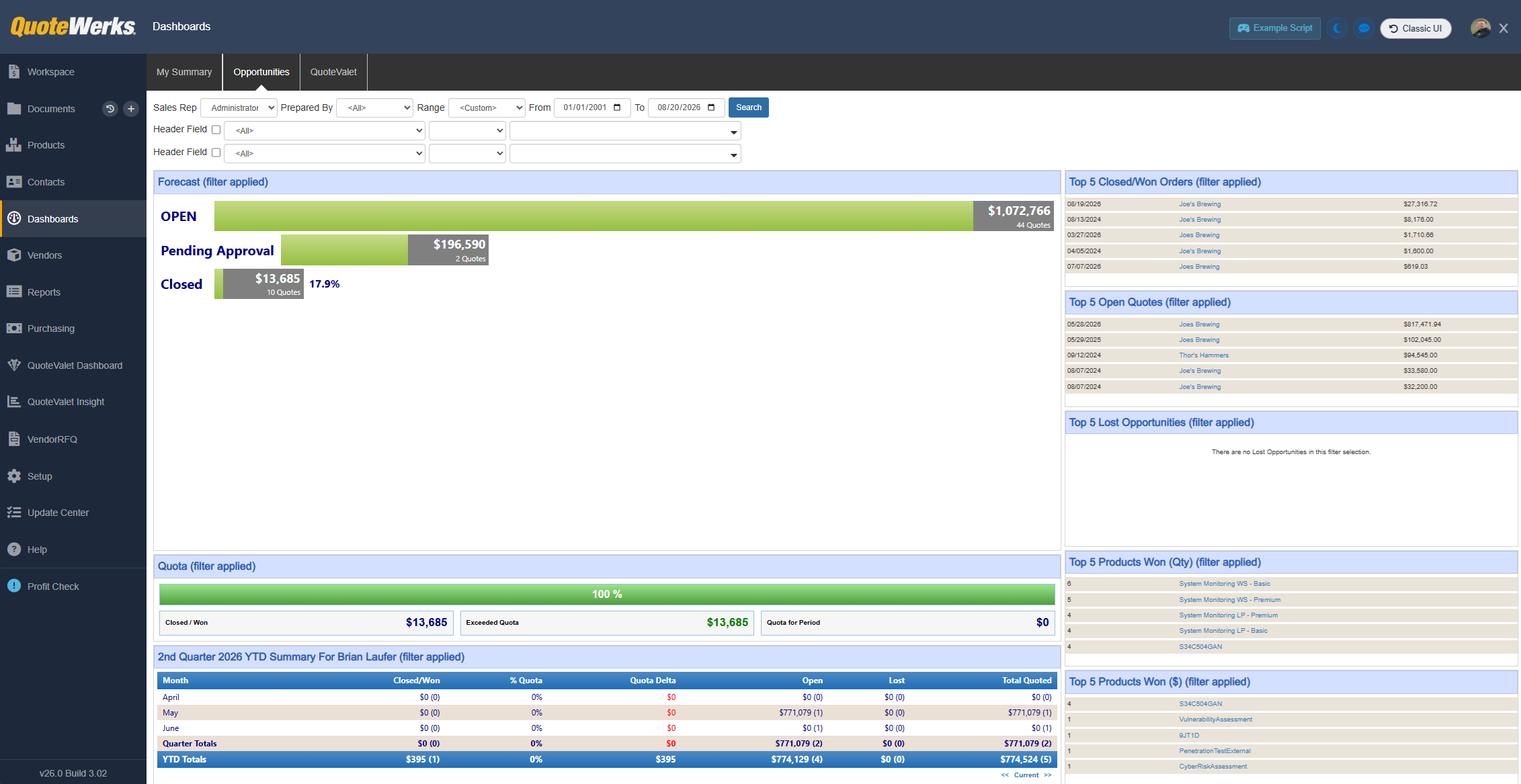Open PenetrationTestExternal product link
Image resolution: width=1521 pixels, height=784 pixels.
tap(1215, 750)
